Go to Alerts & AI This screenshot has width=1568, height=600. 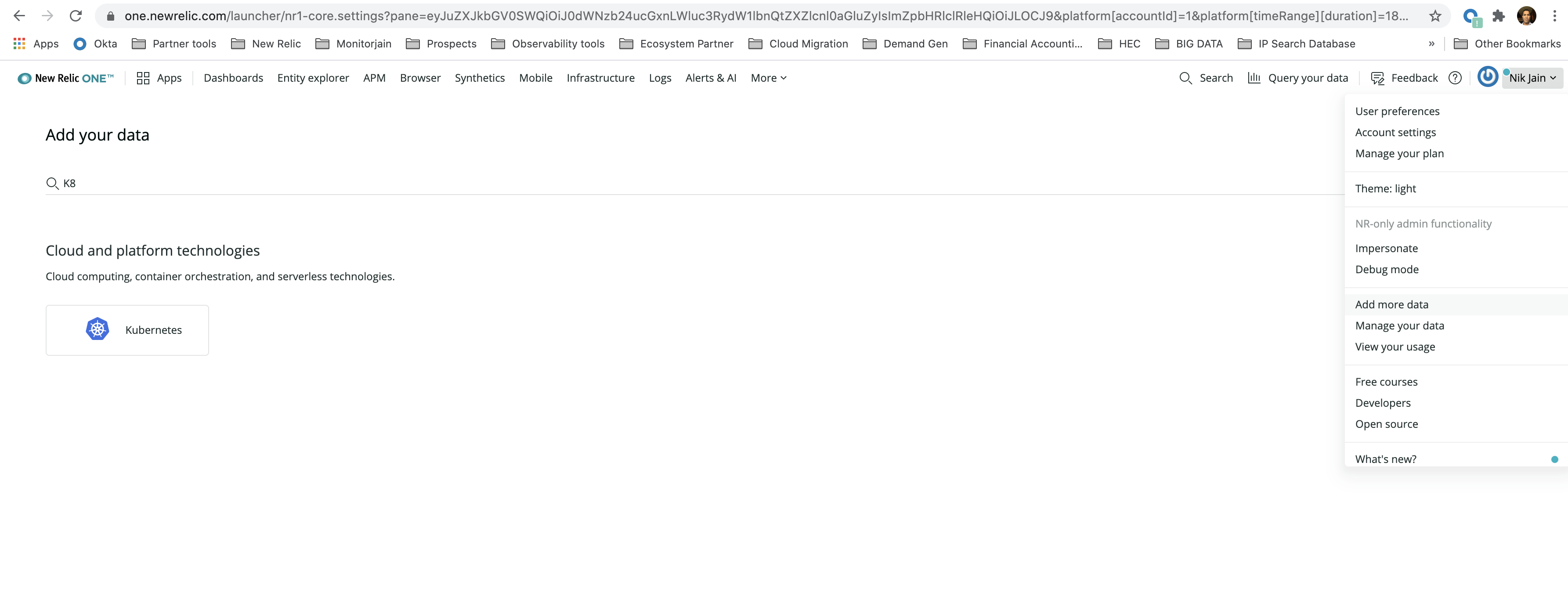pos(710,78)
